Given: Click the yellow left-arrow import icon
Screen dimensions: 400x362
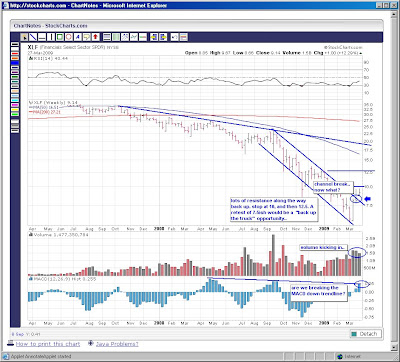Looking at the screenshot, I should (x=154, y=37).
